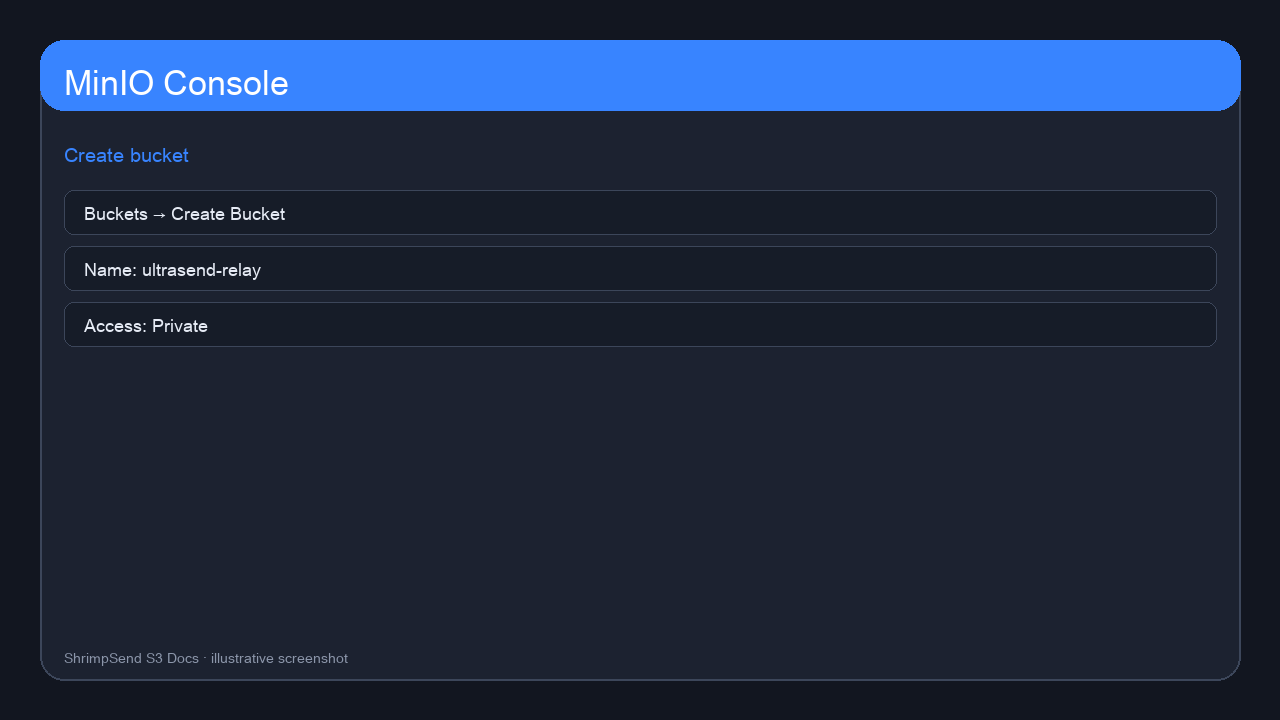Click the dot separator in the footer
The image size is (1280, 720).
pyautogui.click(x=205, y=658)
